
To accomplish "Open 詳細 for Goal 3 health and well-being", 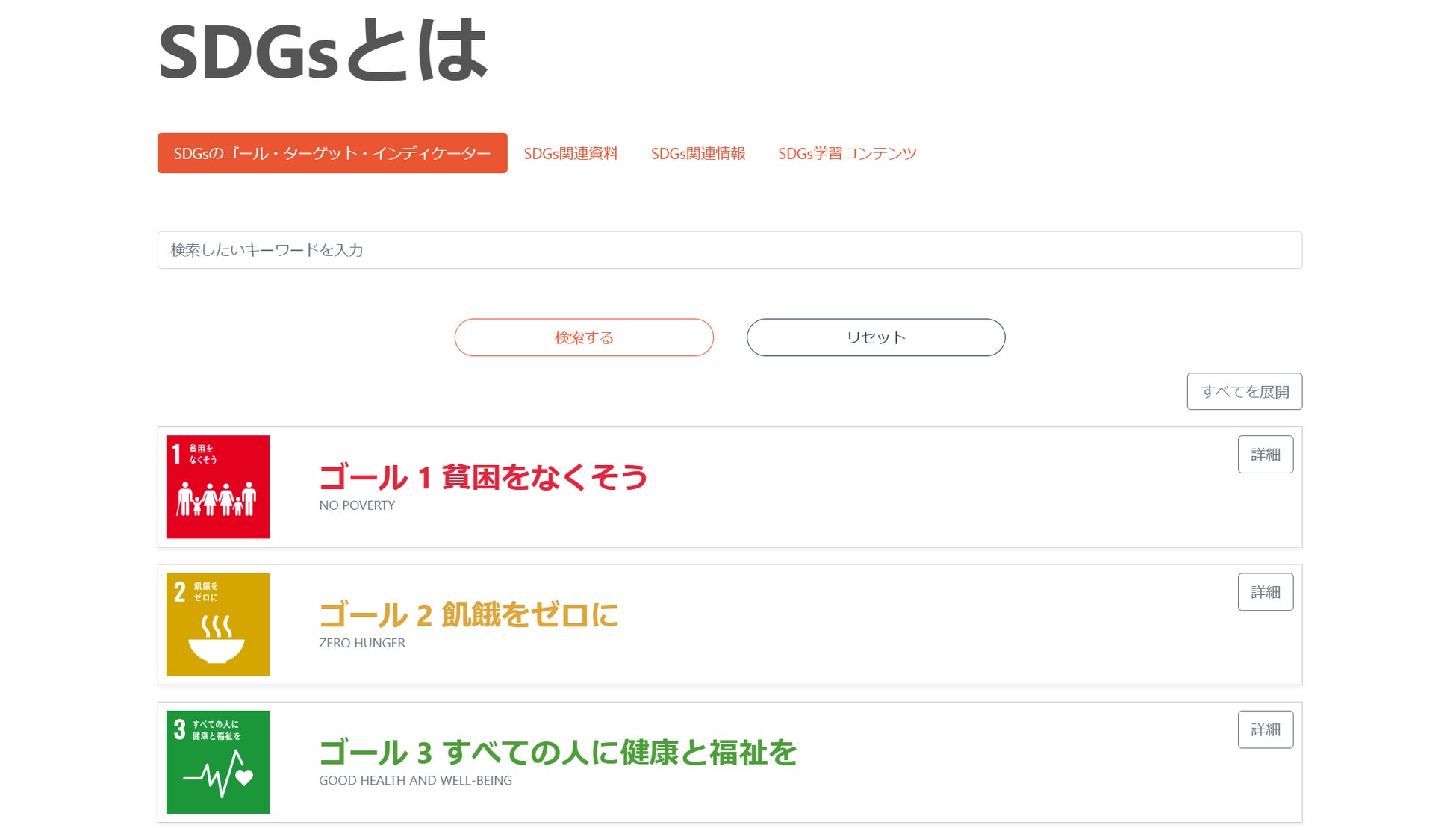I will point(1265,729).
